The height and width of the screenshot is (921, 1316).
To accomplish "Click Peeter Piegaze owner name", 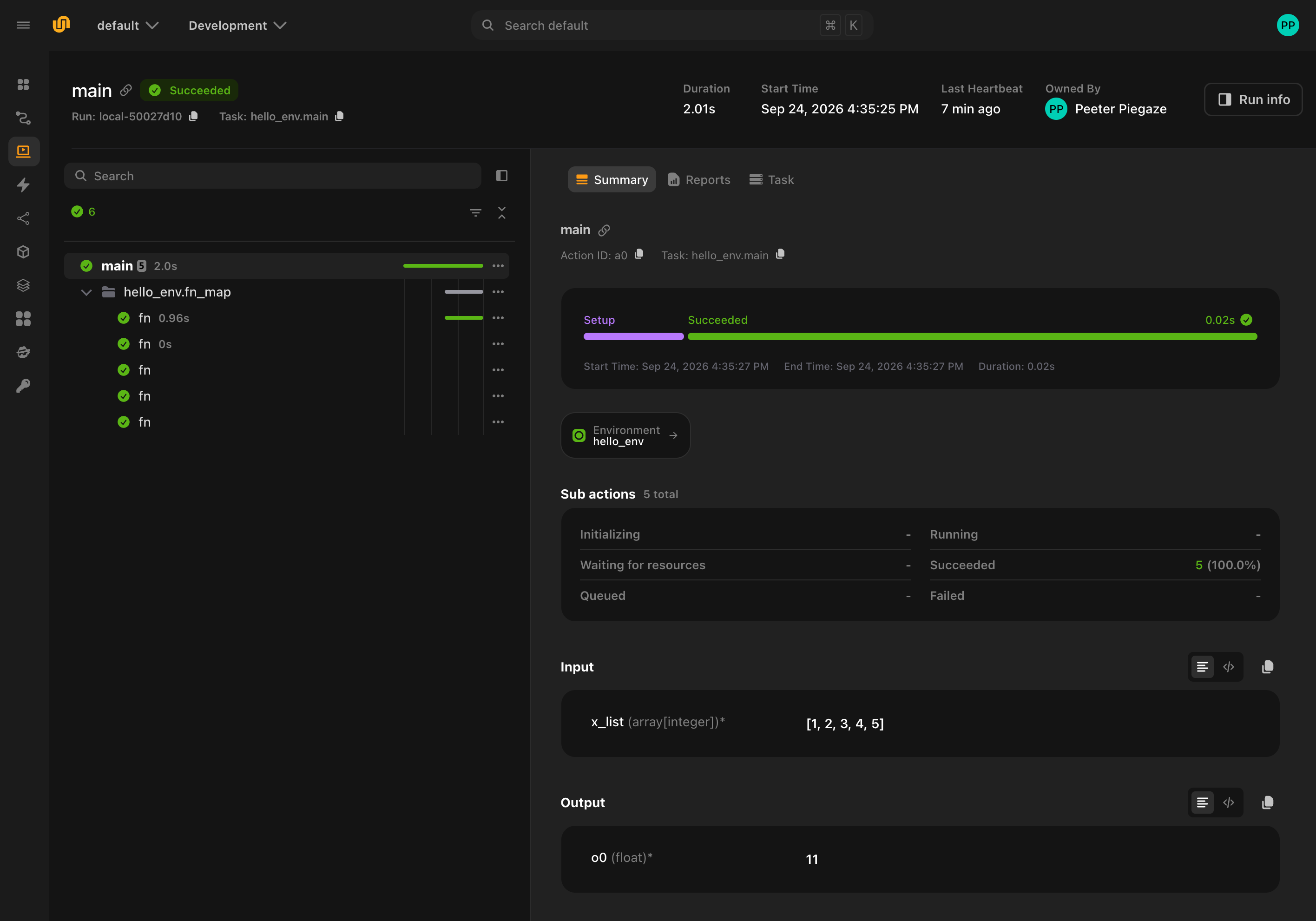I will click(x=1120, y=109).
